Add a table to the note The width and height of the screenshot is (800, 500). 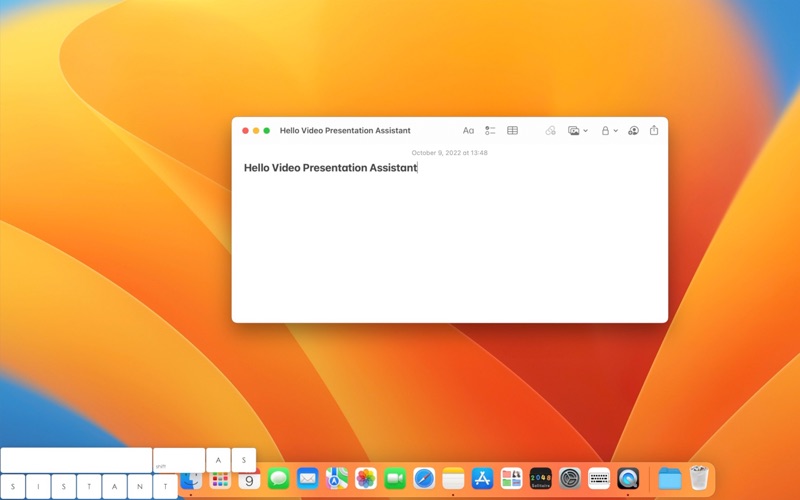click(x=512, y=131)
